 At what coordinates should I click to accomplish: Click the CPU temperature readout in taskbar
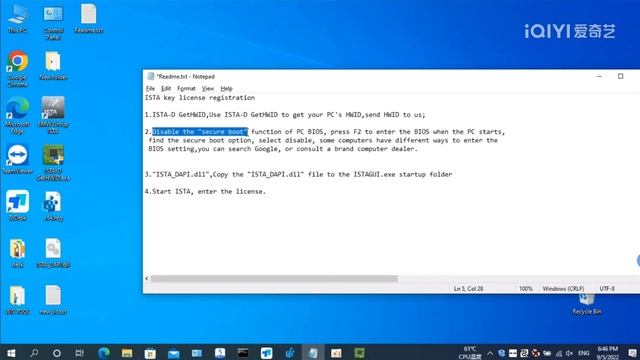470,353
